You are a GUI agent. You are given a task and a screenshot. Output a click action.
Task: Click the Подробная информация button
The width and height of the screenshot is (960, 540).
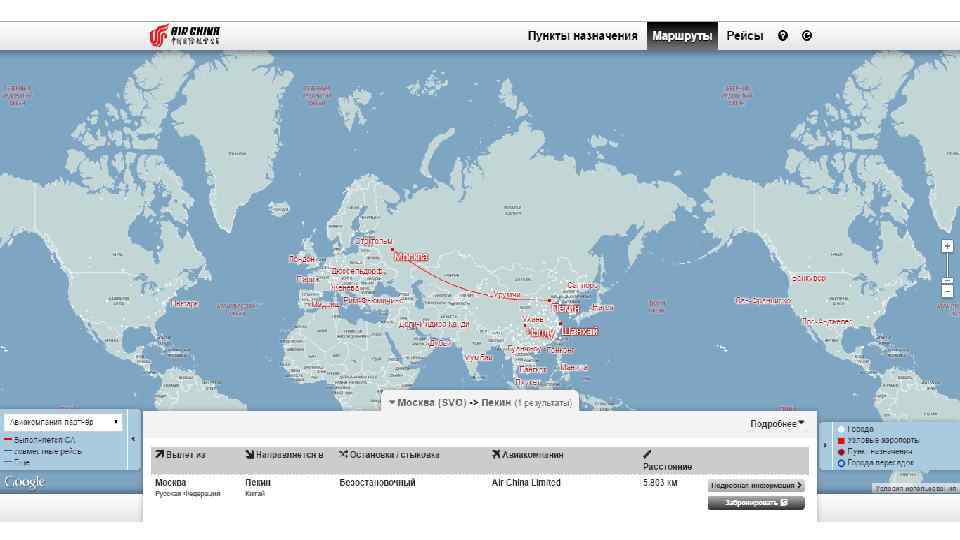pyautogui.click(x=756, y=486)
